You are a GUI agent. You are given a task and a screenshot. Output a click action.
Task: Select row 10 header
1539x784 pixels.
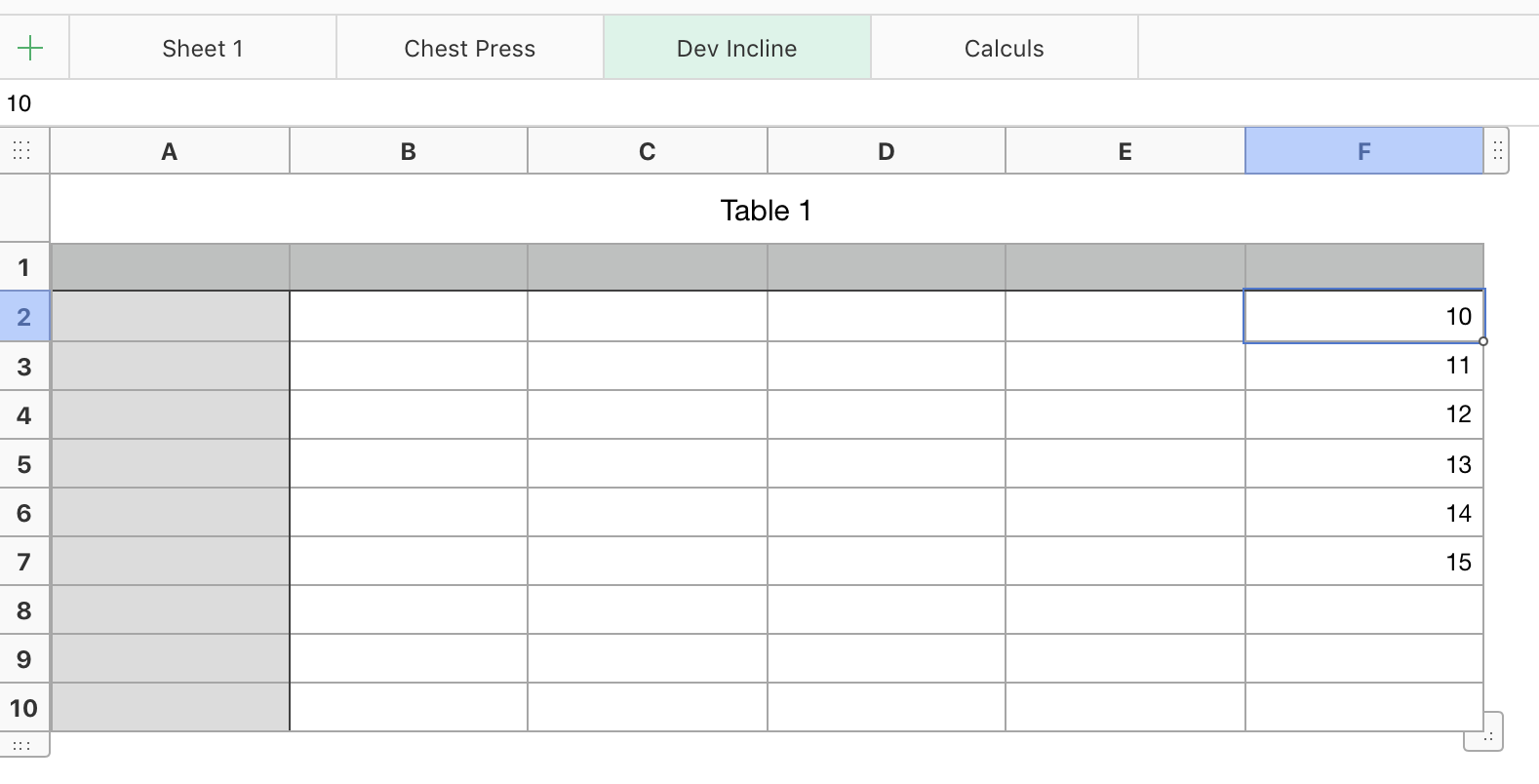point(24,708)
